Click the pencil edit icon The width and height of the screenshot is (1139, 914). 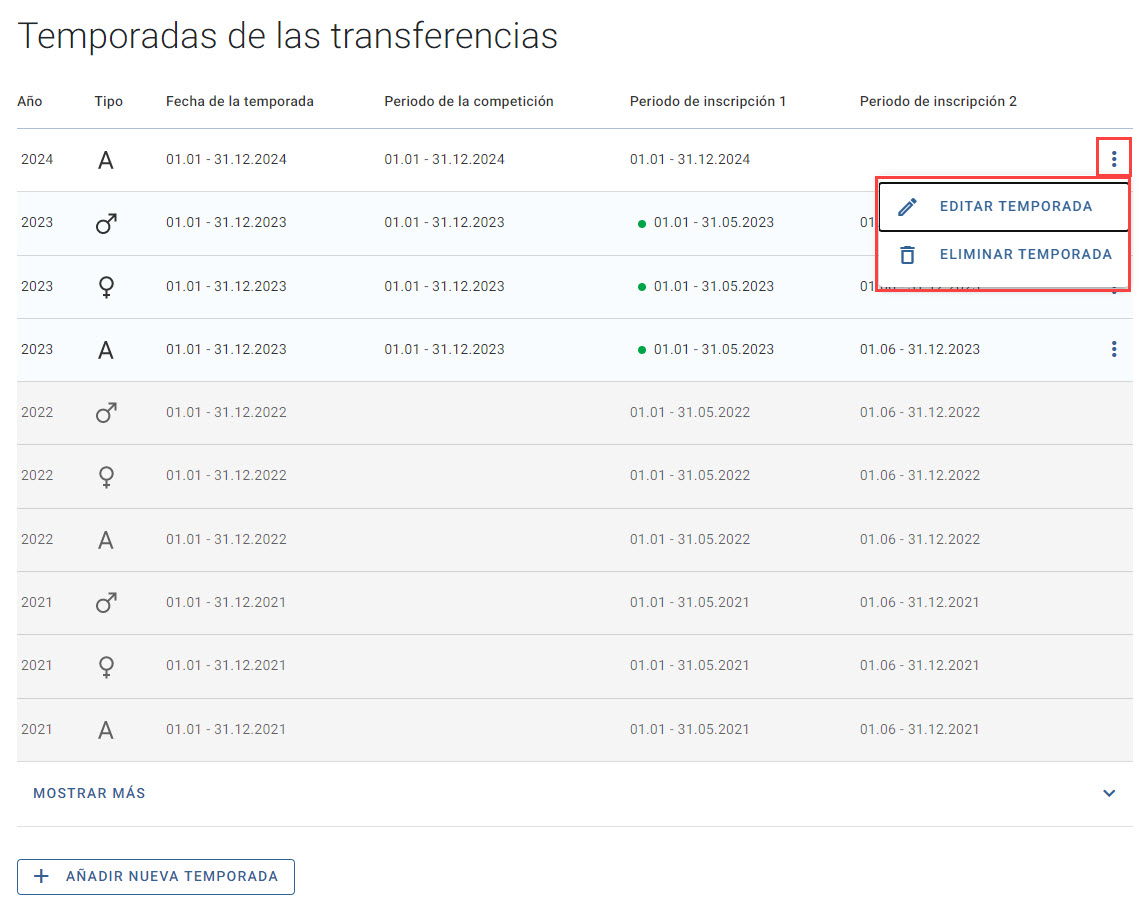click(907, 206)
